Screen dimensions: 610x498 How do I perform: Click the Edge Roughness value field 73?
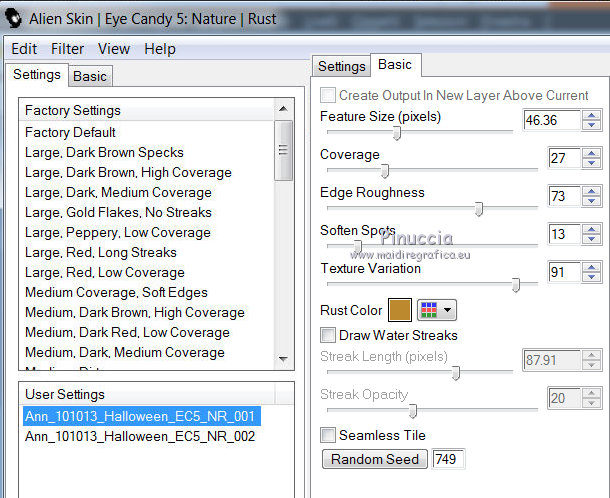point(564,196)
